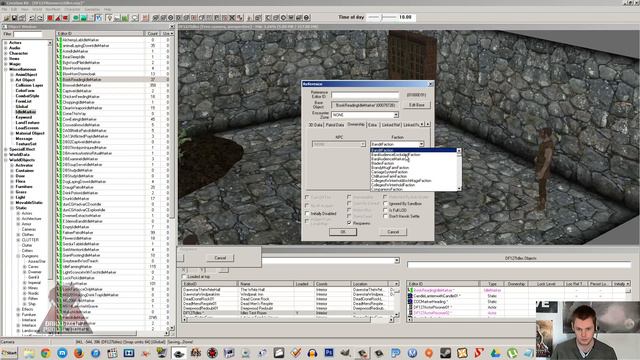This screenshot has width=640, height=360.
Task: Select the Keyword tree item
Action: (x=23, y=117)
